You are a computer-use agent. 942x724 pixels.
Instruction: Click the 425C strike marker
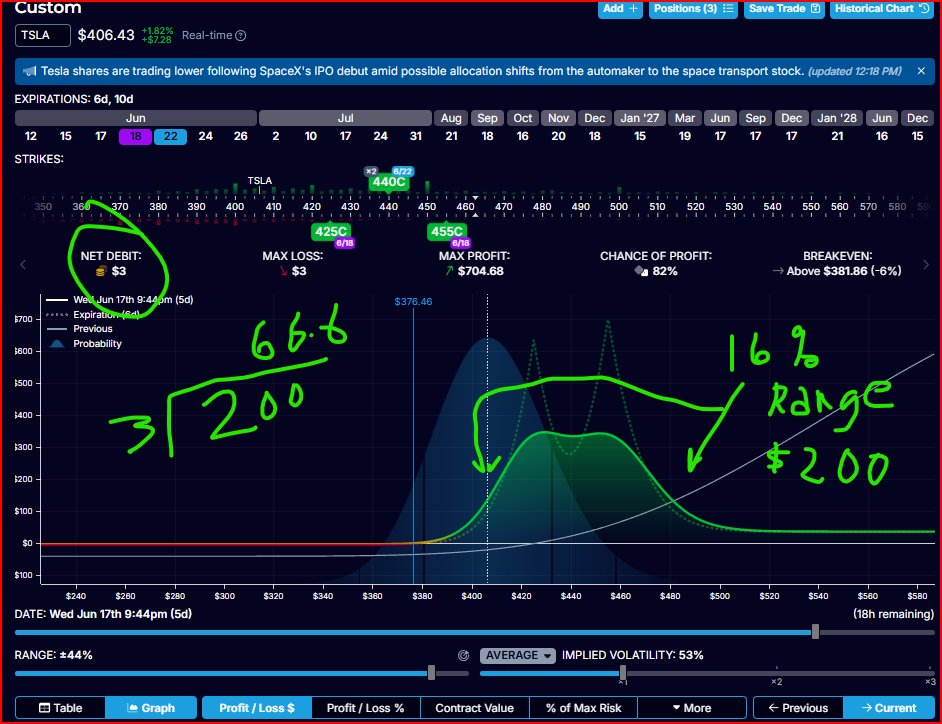pyautogui.click(x=331, y=231)
